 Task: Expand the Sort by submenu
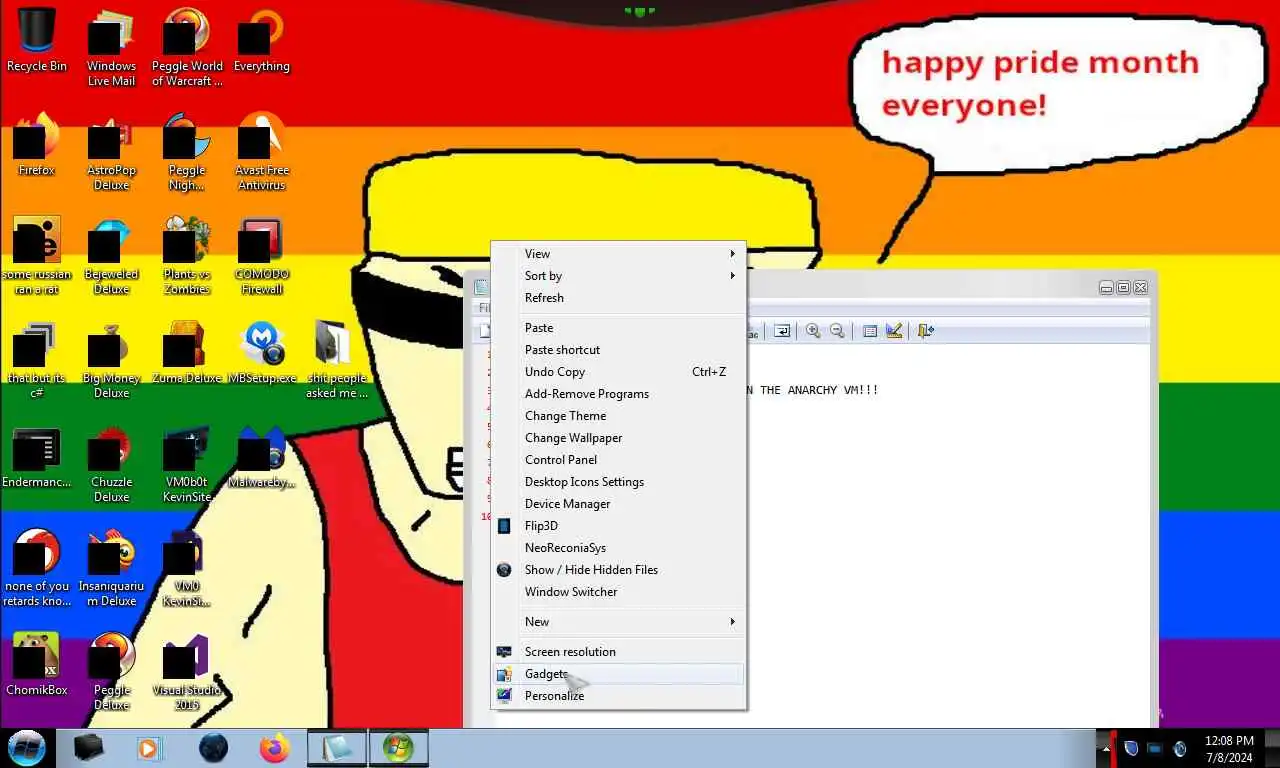[619, 276]
